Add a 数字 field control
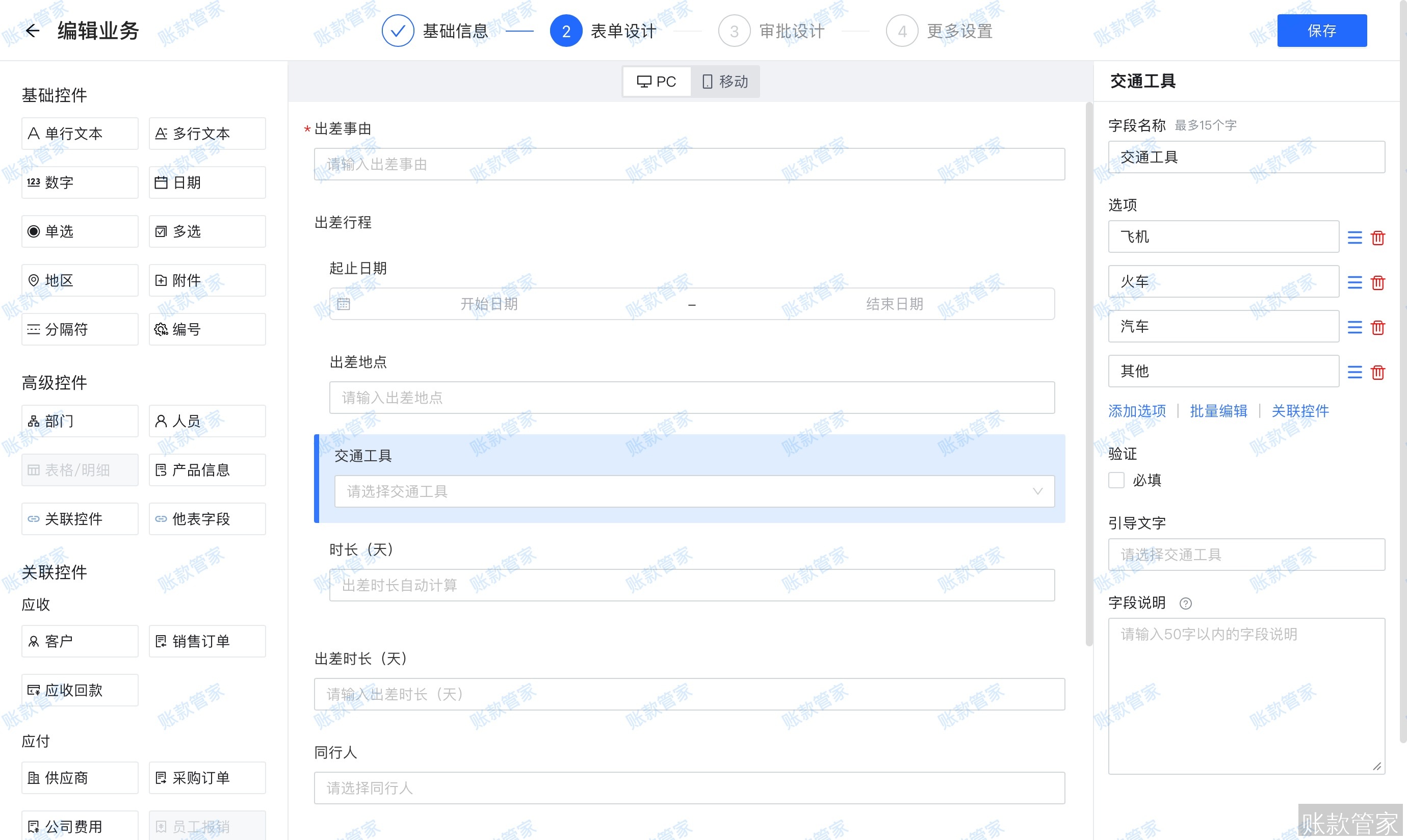The height and width of the screenshot is (840, 1407). [x=79, y=181]
